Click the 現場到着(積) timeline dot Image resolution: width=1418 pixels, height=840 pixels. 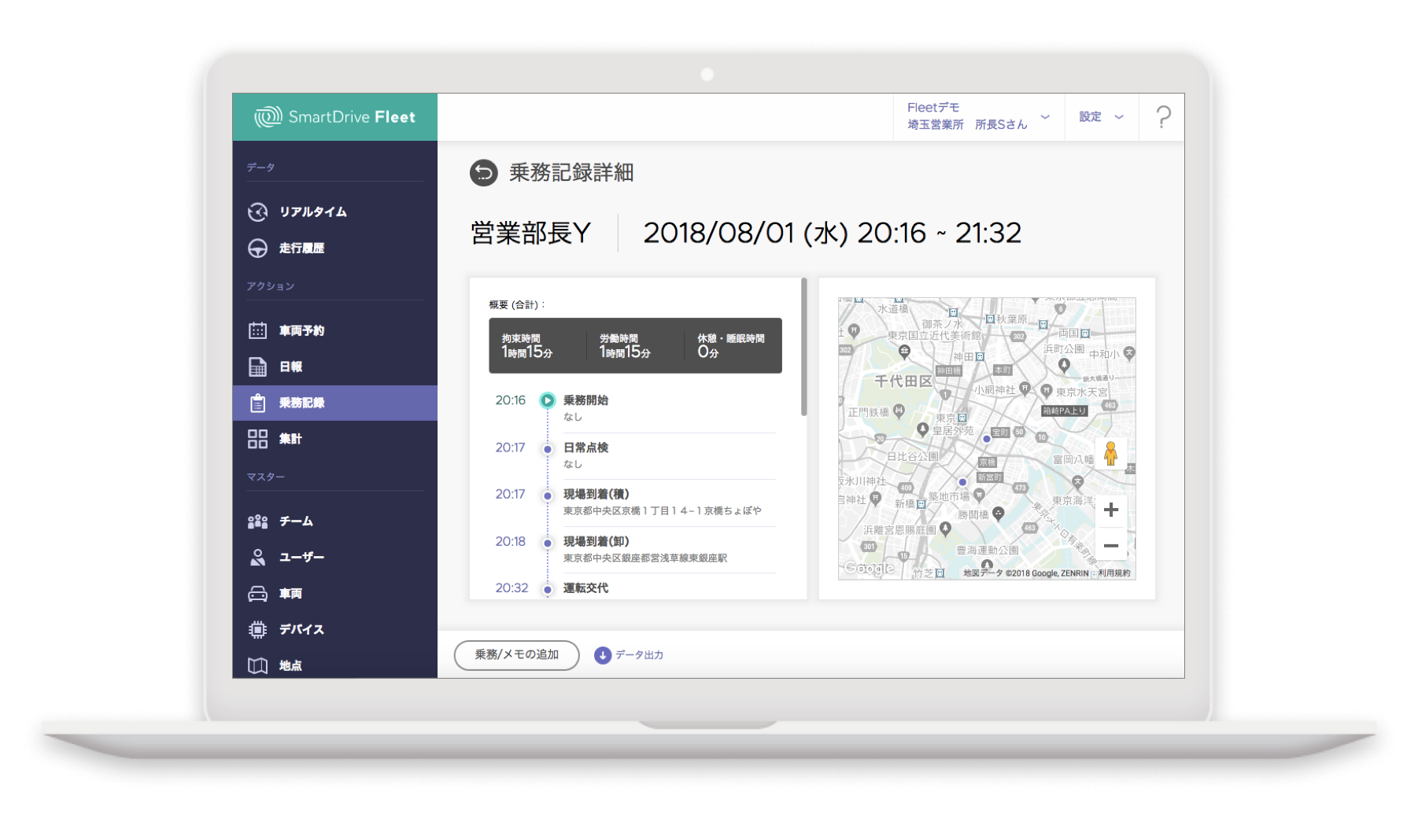click(548, 496)
